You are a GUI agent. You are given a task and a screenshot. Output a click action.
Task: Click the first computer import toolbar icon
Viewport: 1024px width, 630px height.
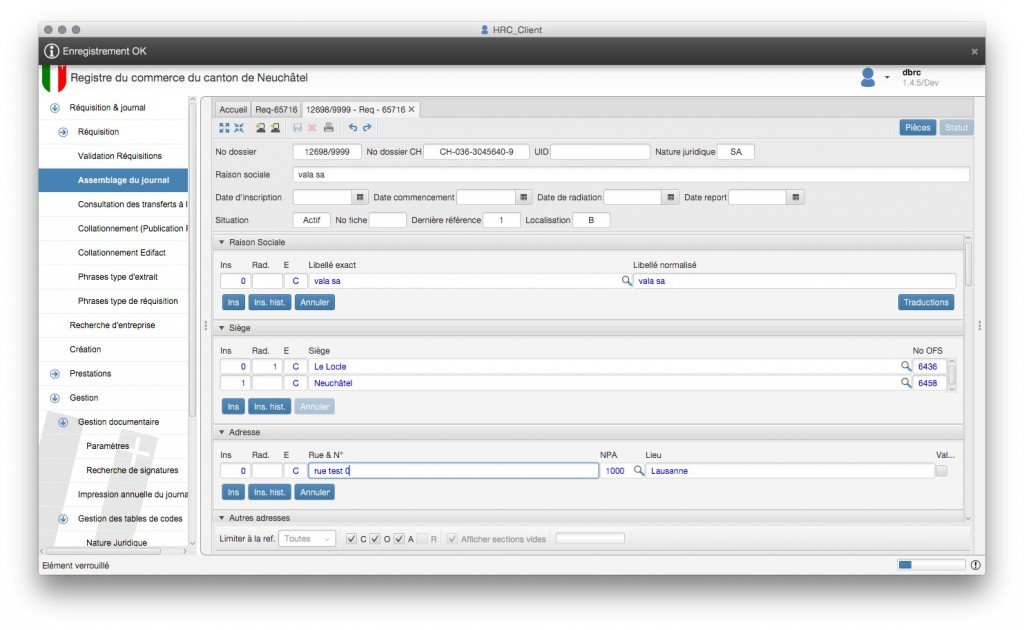261,128
